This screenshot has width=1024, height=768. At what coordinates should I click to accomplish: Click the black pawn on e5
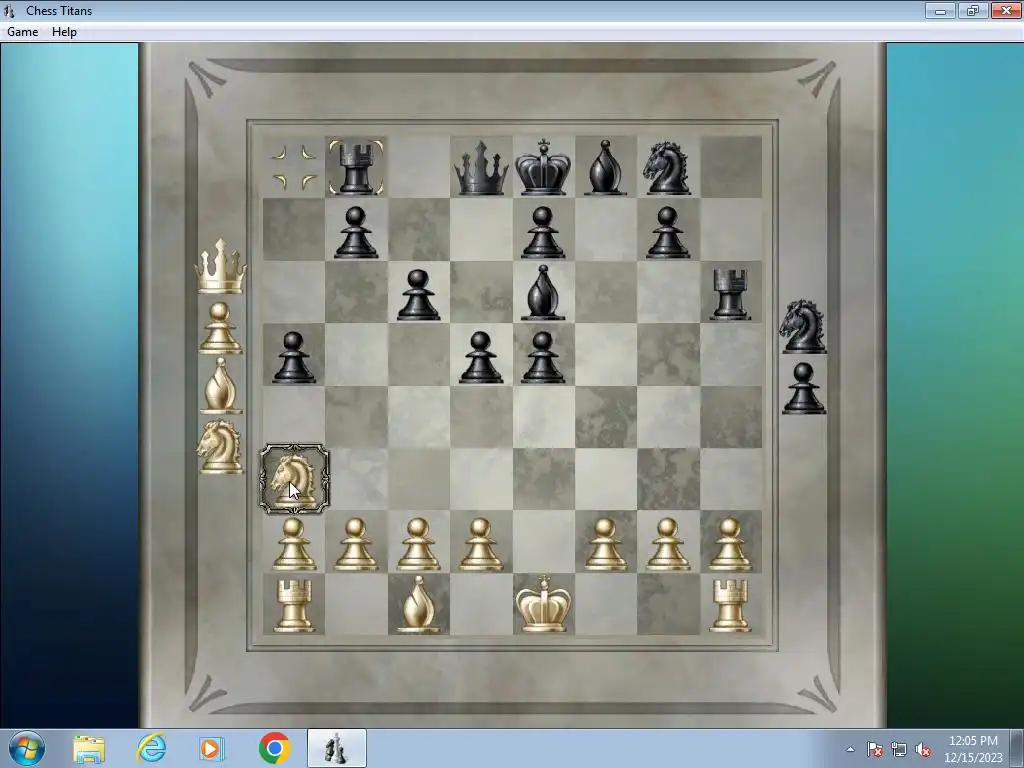point(543,357)
